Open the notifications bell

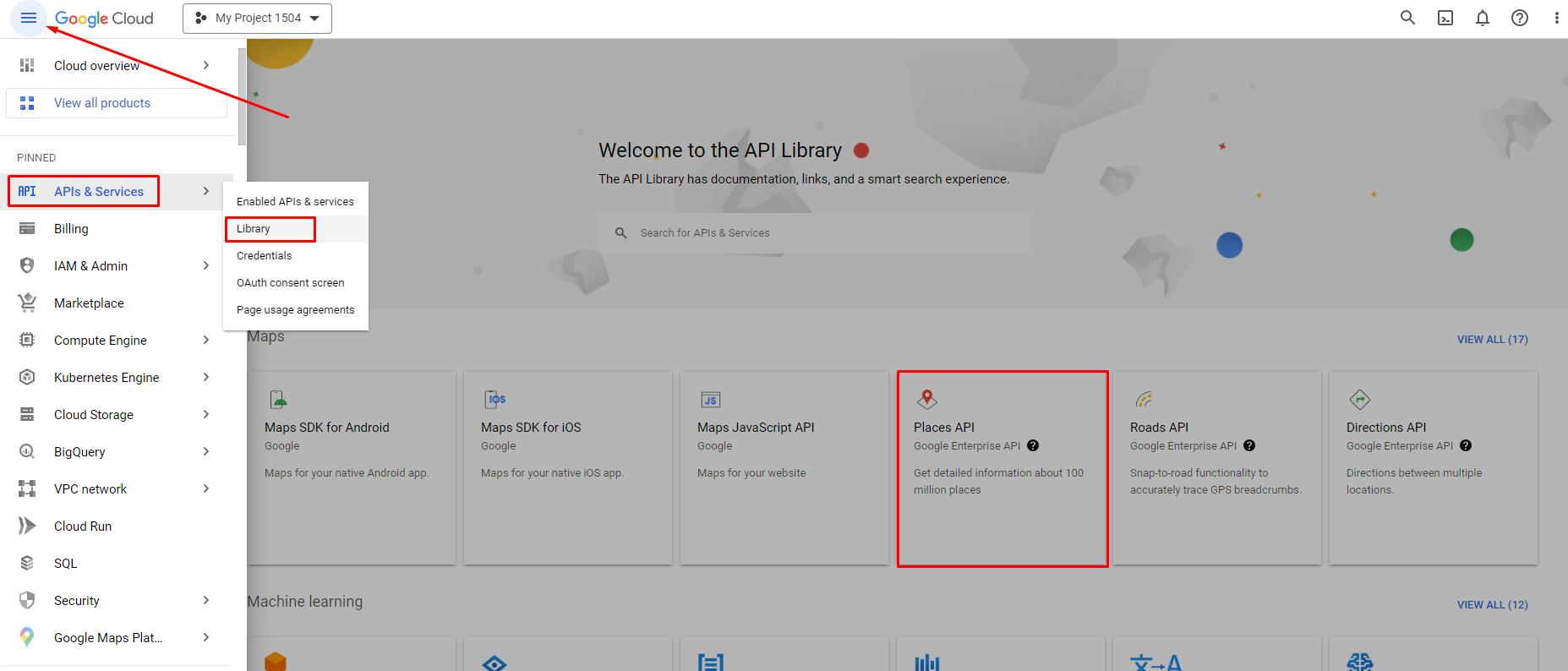click(x=1483, y=18)
